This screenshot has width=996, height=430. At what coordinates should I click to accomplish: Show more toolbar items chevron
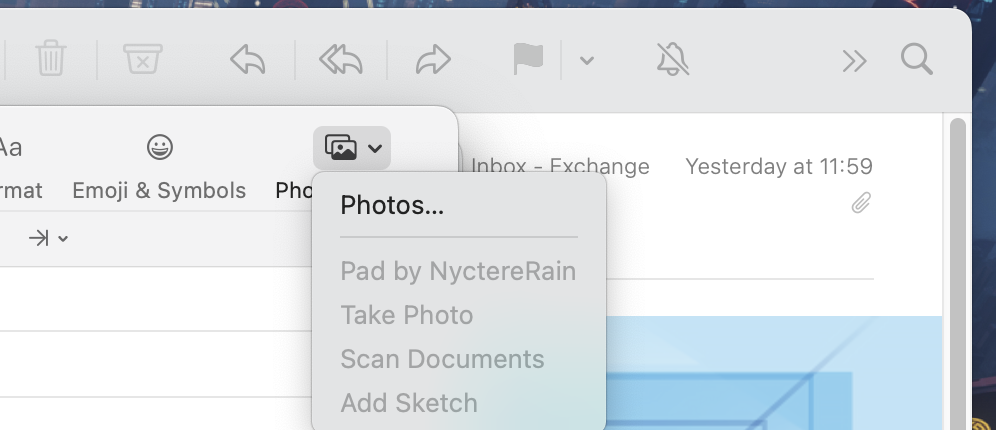pyautogui.click(x=854, y=61)
